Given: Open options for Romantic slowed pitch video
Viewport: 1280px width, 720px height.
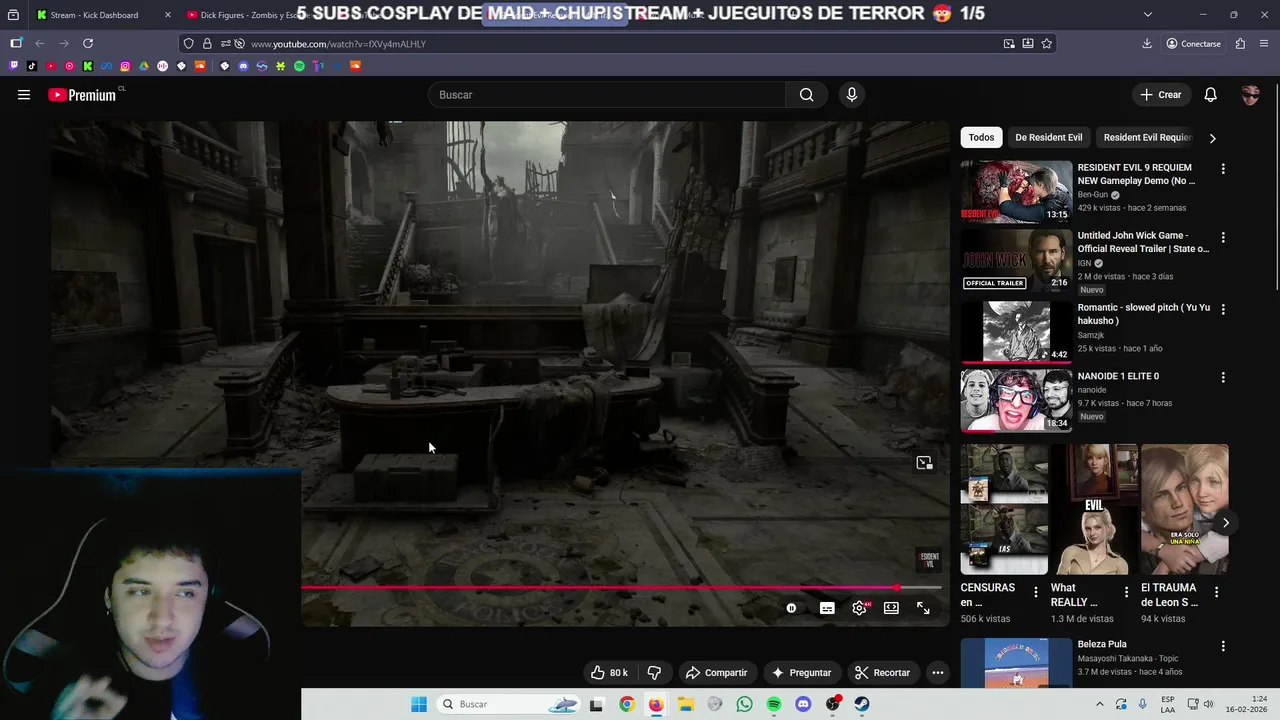Looking at the screenshot, I should (x=1222, y=309).
